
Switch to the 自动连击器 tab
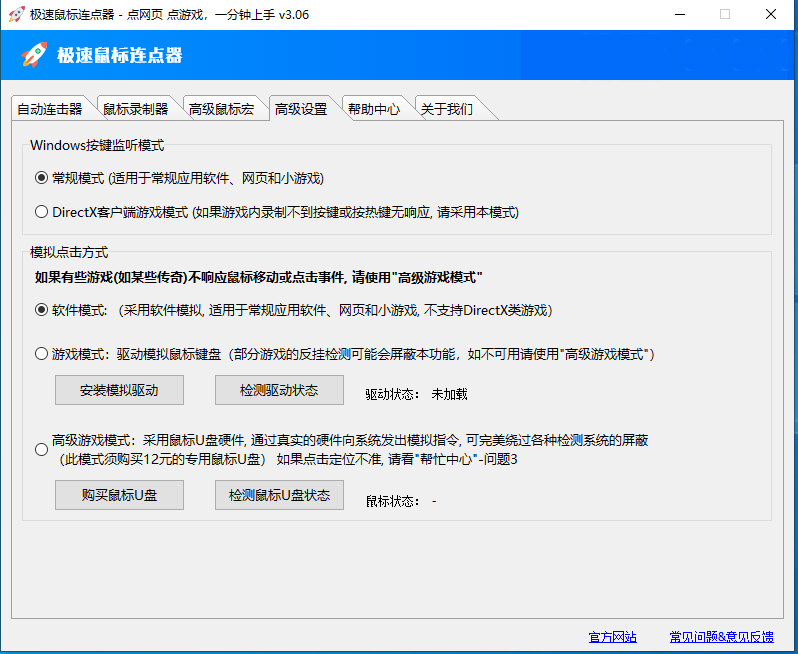[x=50, y=109]
